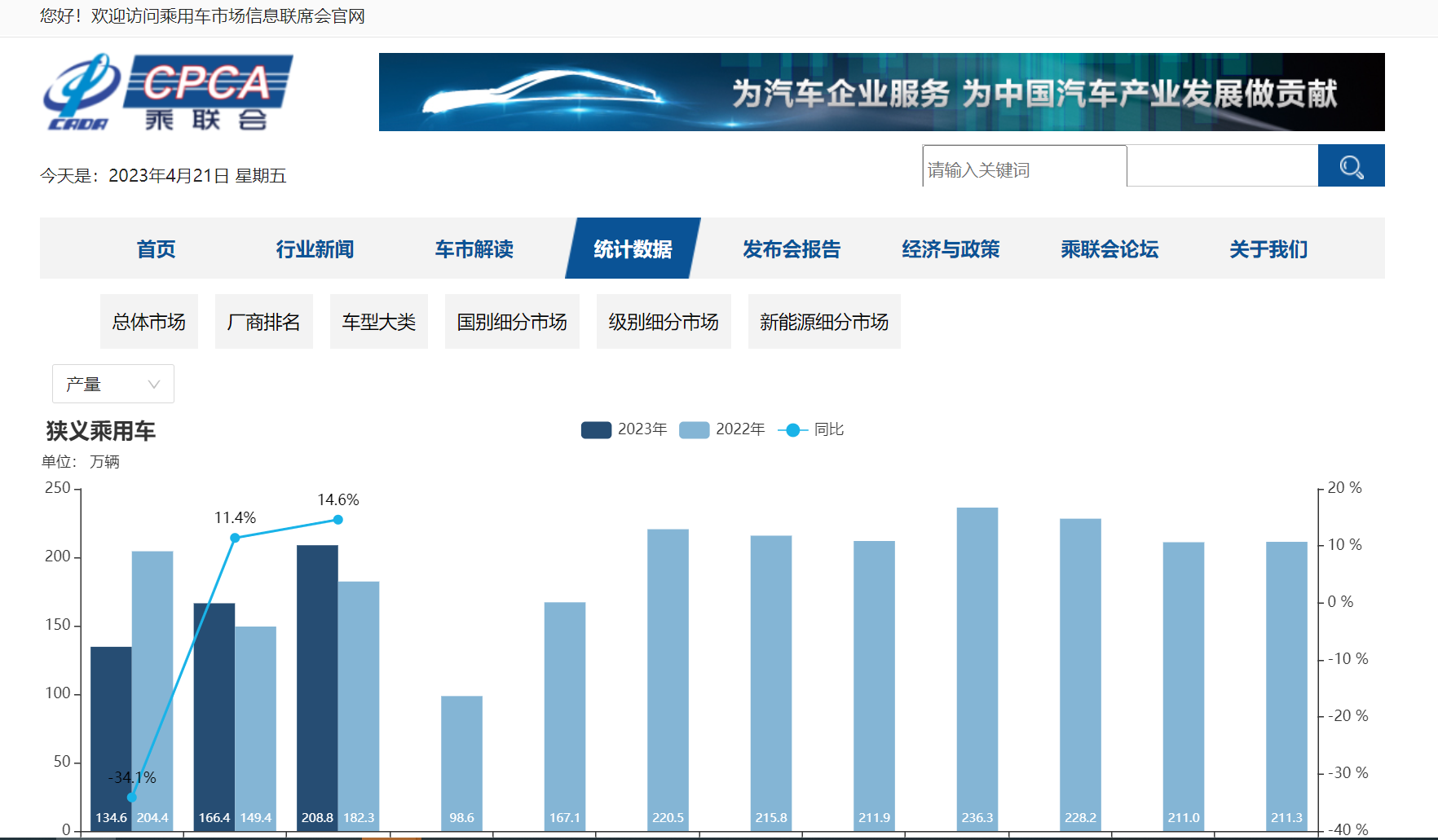The width and height of the screenshot is (1438, 840).
Task: Toggle the 同比 line legend
Action: (811, 429)
